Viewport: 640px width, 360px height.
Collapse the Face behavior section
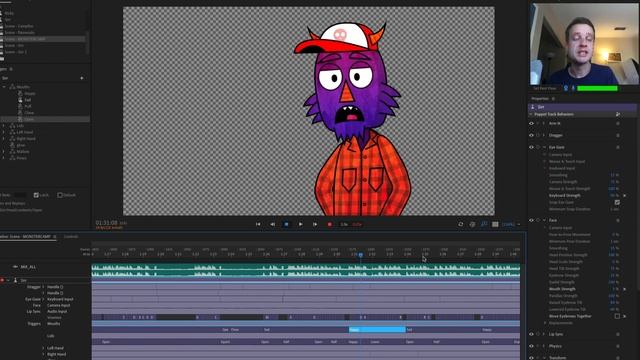[x=544, y=220]
